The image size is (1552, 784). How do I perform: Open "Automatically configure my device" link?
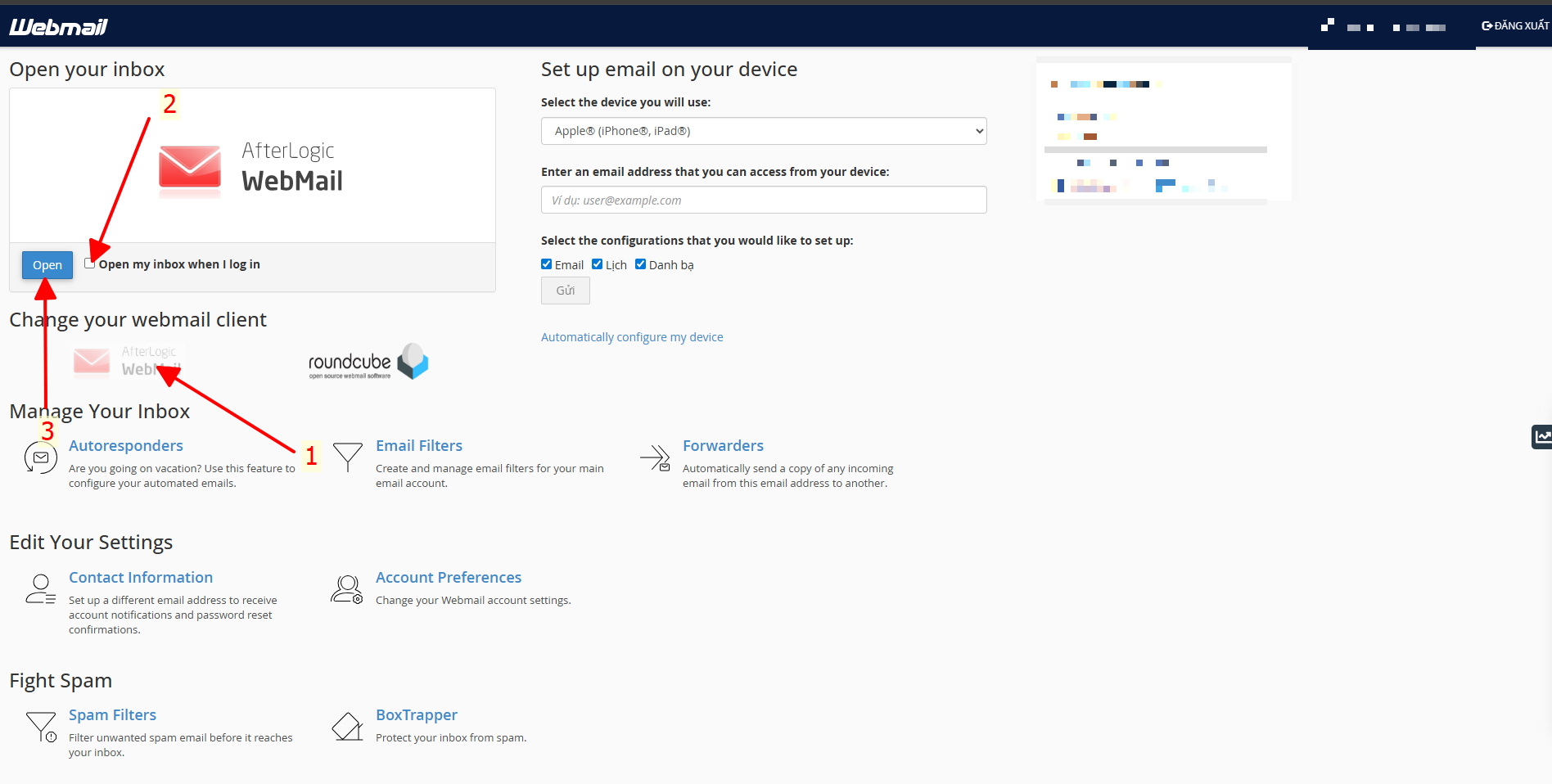tap(631, 336)
